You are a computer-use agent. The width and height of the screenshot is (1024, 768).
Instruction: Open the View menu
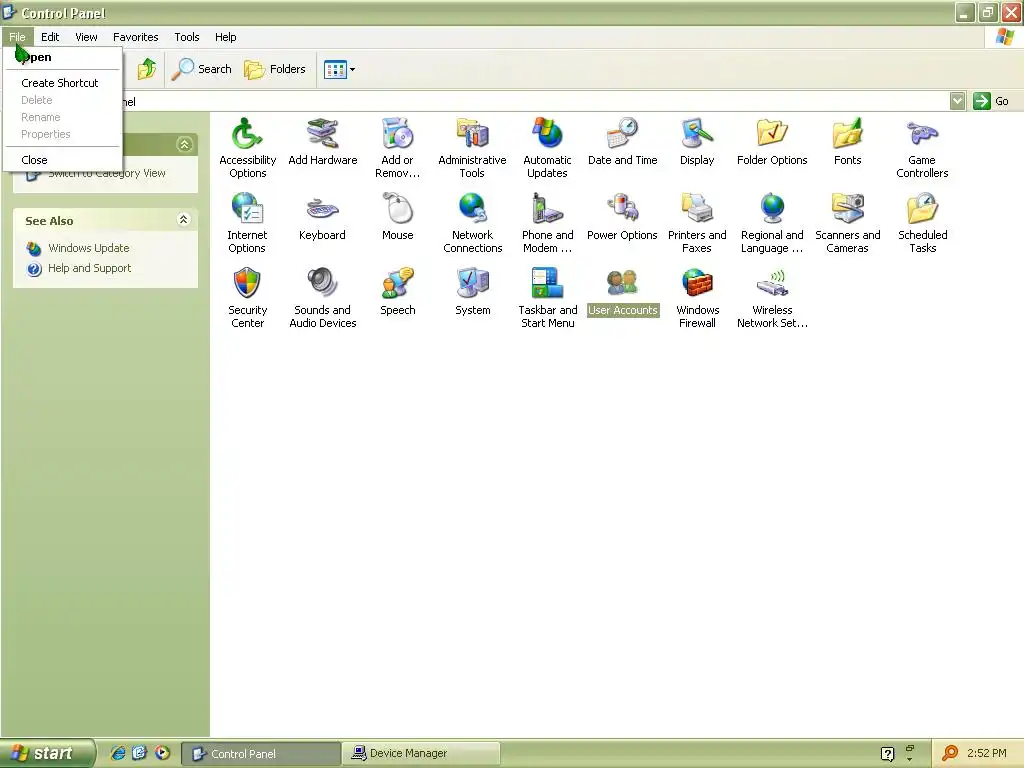(x=86, y=37)
